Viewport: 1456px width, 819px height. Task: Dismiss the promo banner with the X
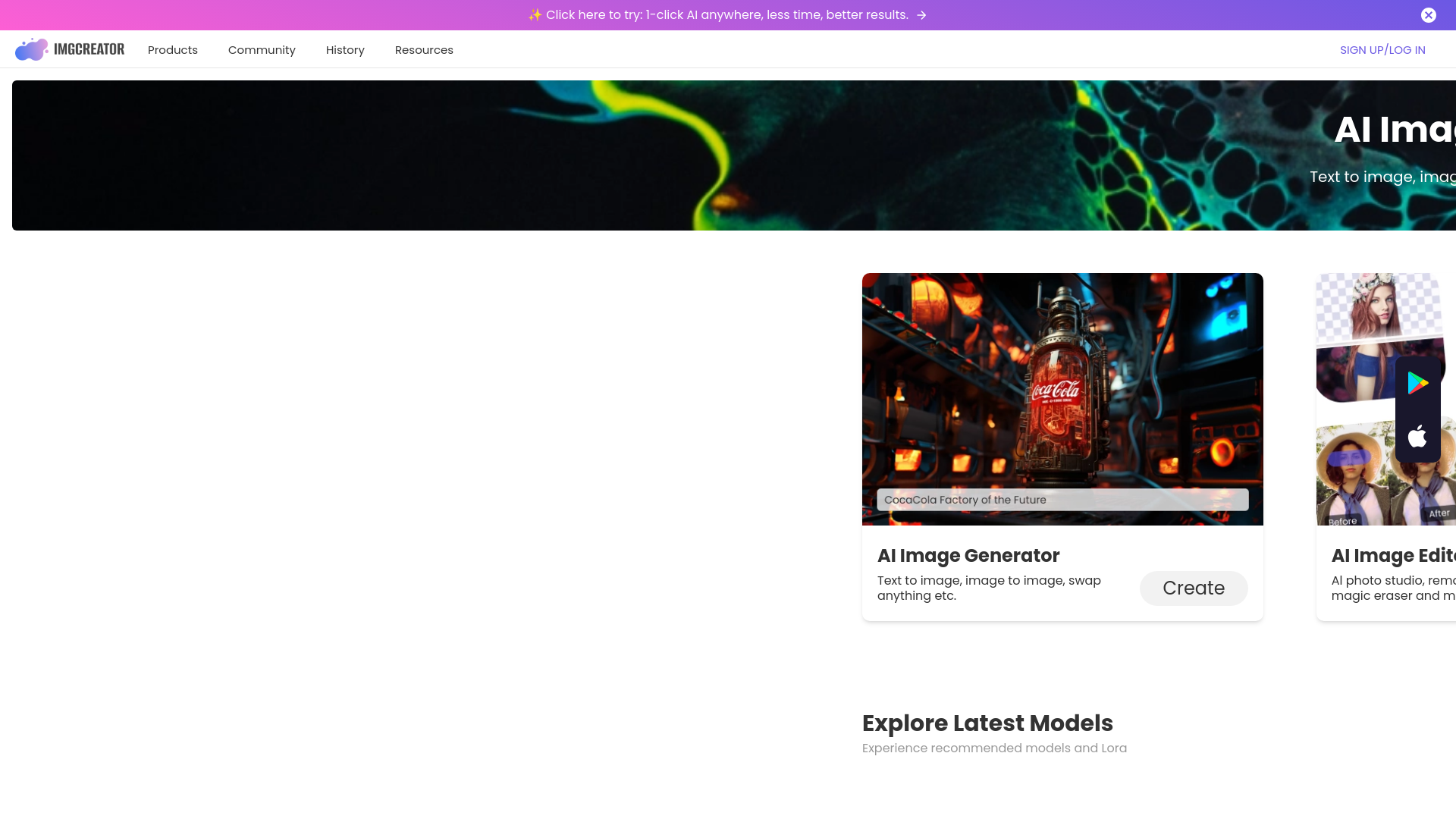[x=1429, y=14]
